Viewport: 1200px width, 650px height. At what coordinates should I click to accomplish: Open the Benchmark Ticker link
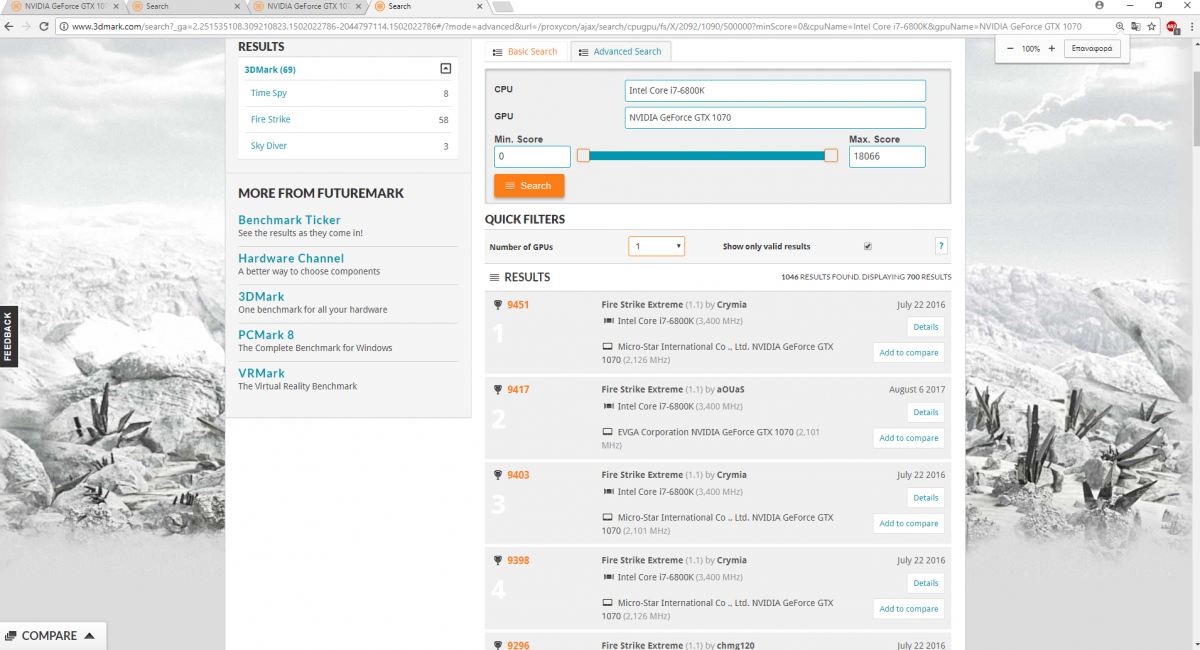(289, 220)
